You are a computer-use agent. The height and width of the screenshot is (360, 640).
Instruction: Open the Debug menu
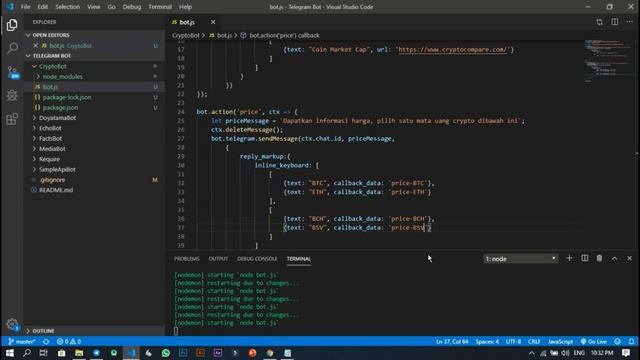[132, 7]
